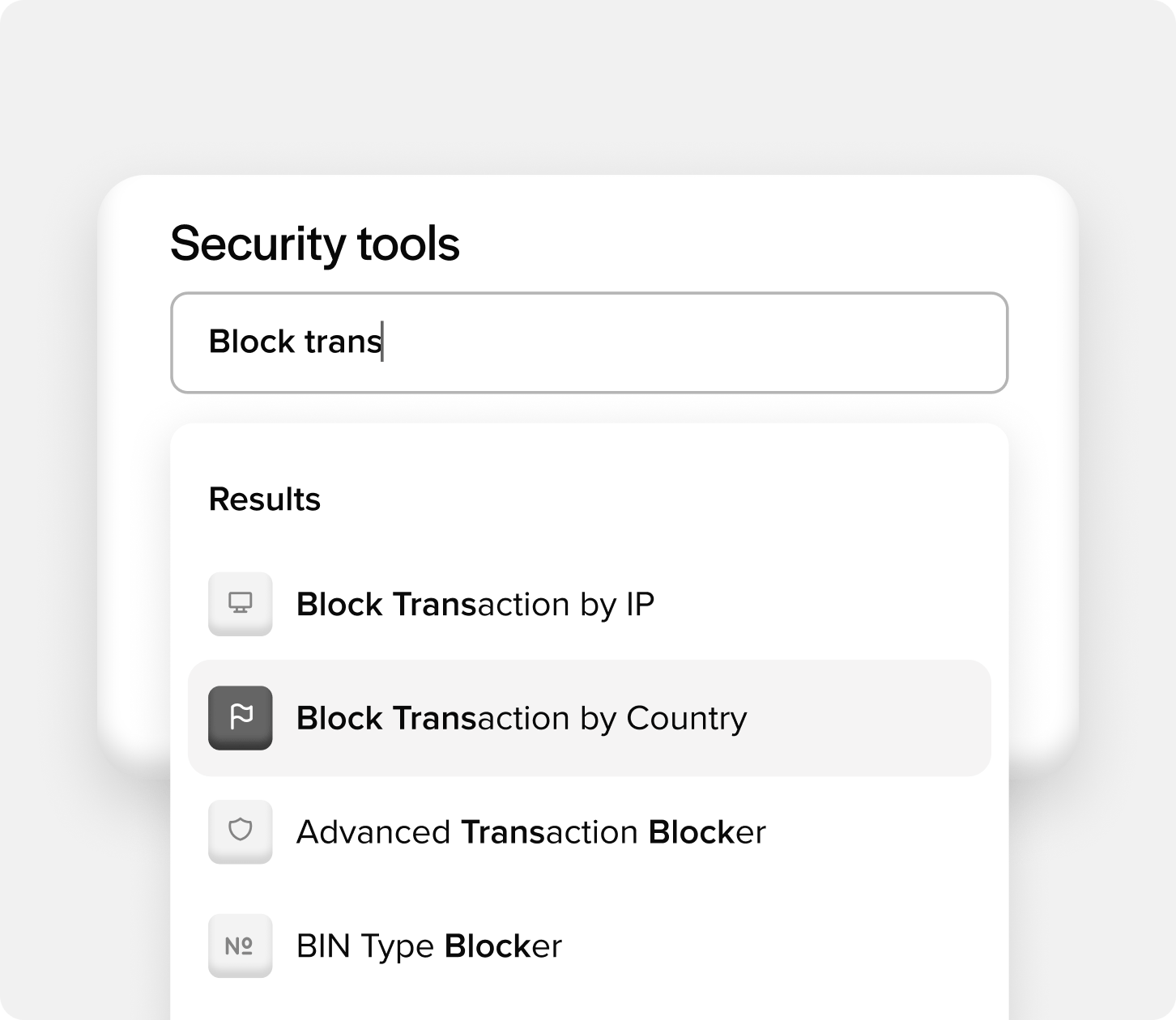Image resolution: width=1176 pixels, height=1020 pixels.
Task: Select the monitor icon beside Block Transaction by IP
Action: coord(240,604)
